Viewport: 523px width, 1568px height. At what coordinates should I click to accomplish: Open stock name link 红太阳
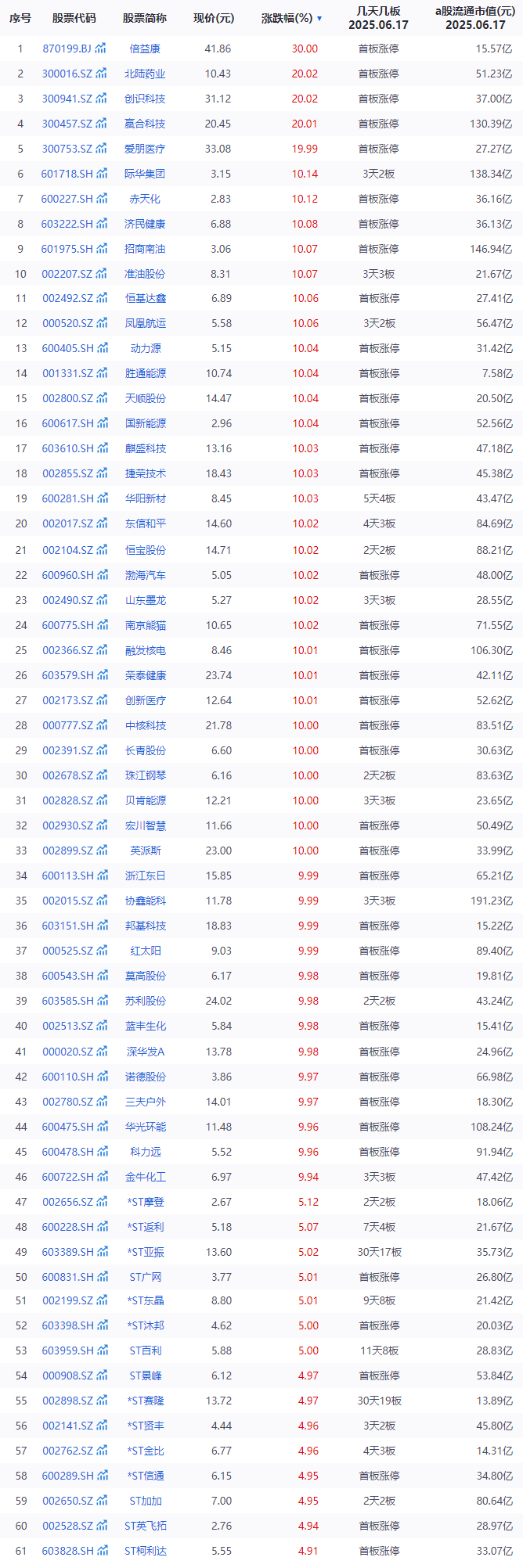coord(146,951)
